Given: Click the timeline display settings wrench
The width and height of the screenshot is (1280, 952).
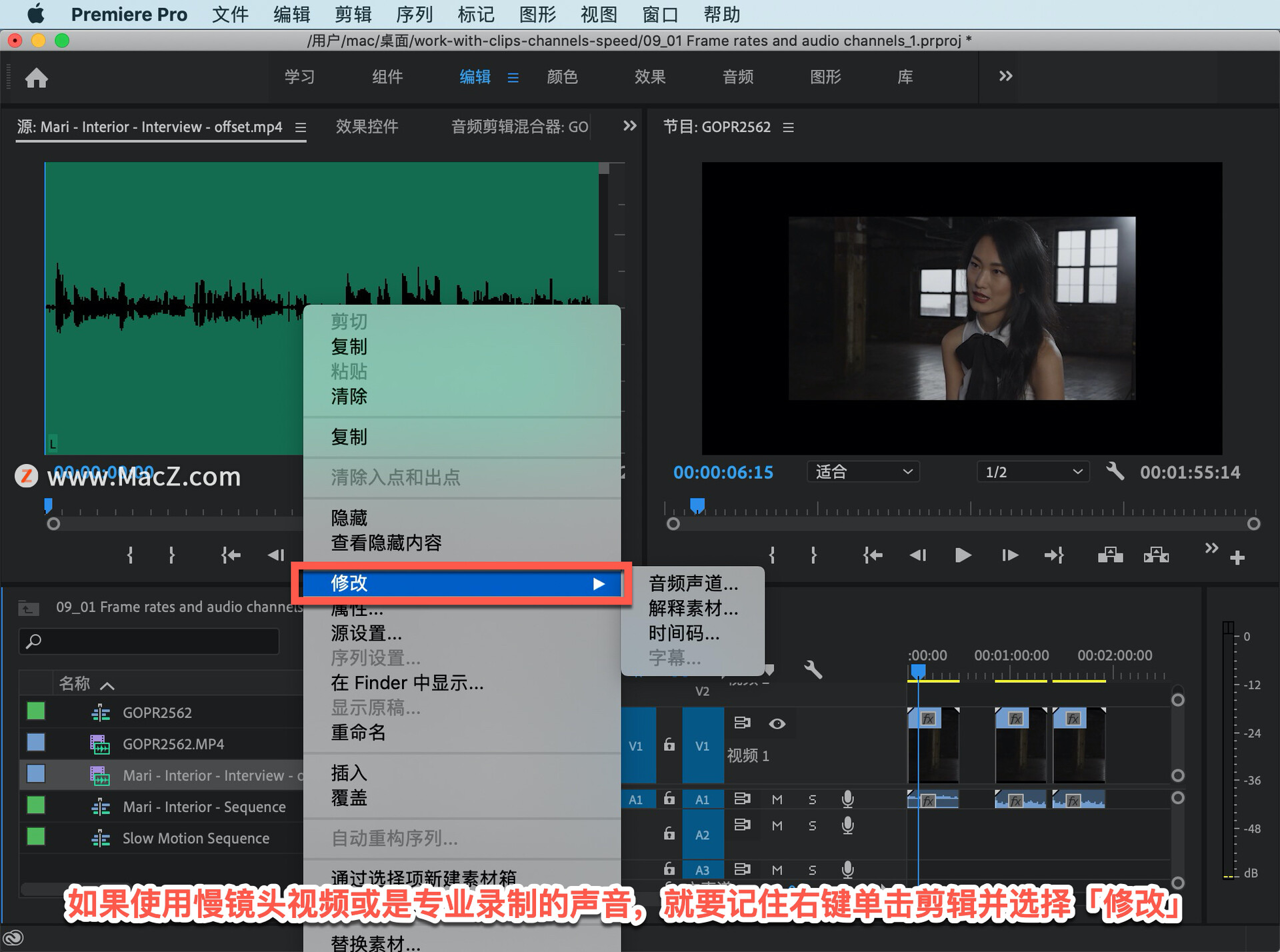Looking at the screenshot, I should [813, 669].
